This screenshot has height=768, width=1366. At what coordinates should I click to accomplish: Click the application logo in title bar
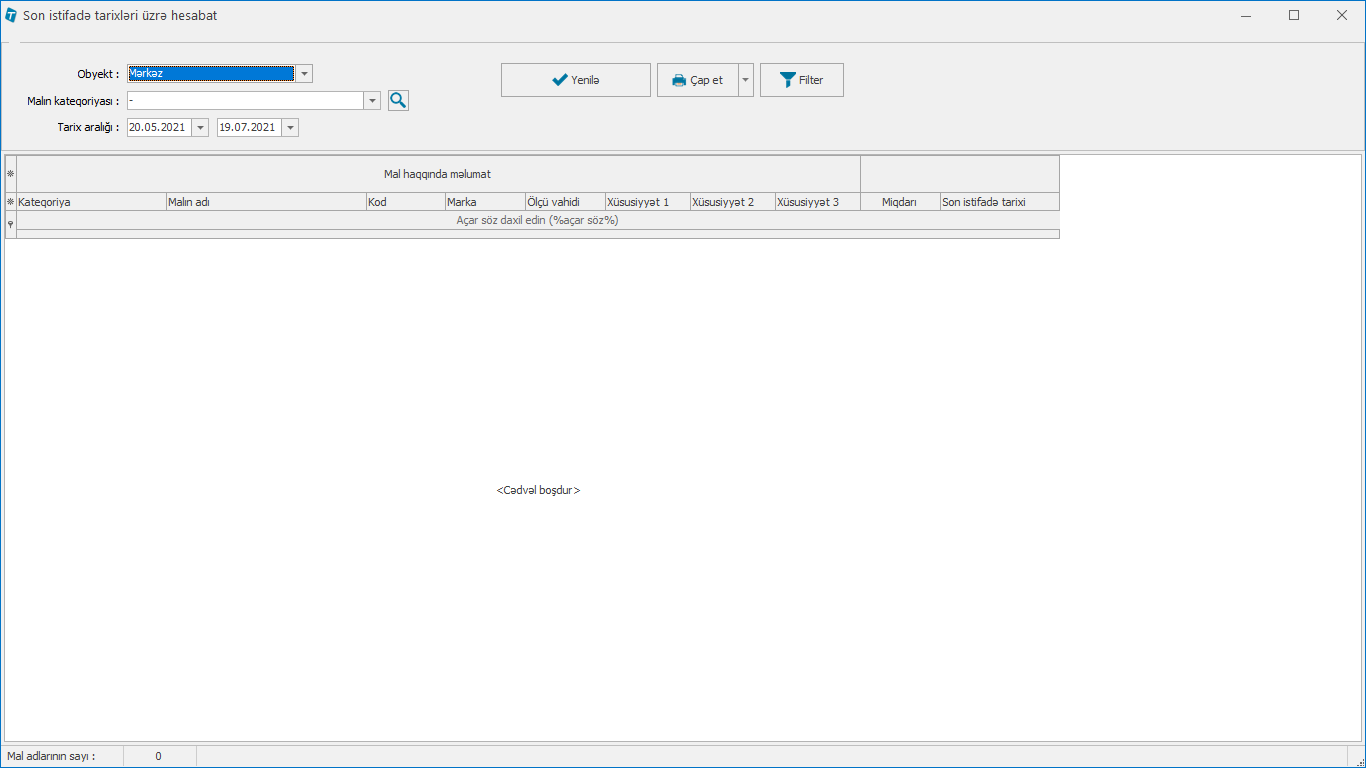(11, 15)
